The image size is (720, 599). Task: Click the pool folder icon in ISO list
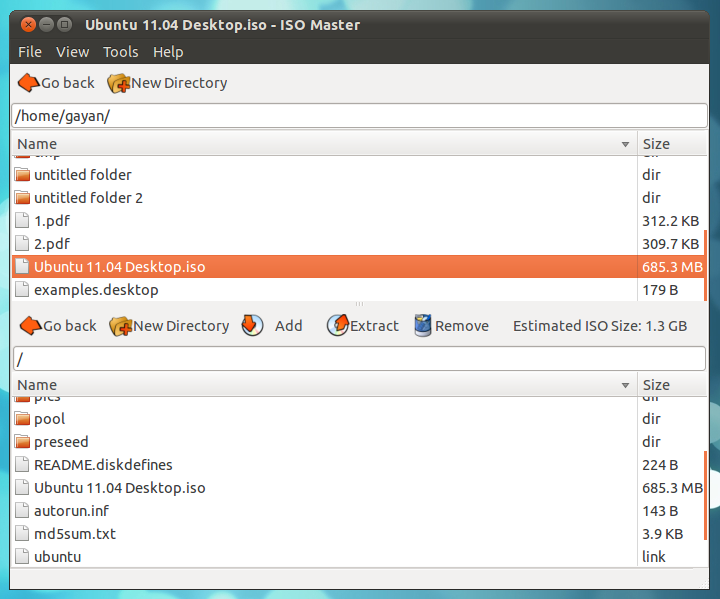22,418
